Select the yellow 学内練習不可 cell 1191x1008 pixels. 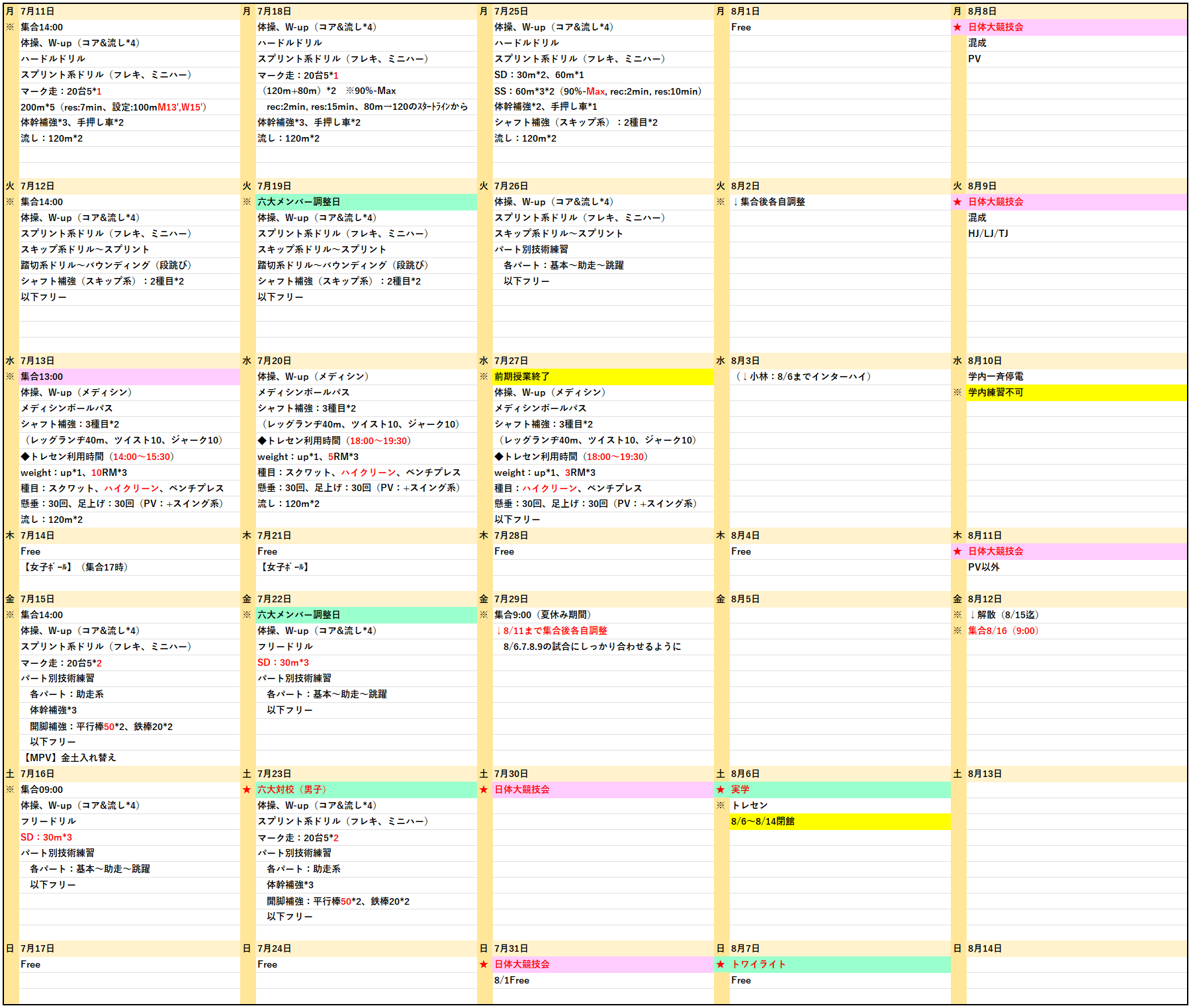(1076, 392)
